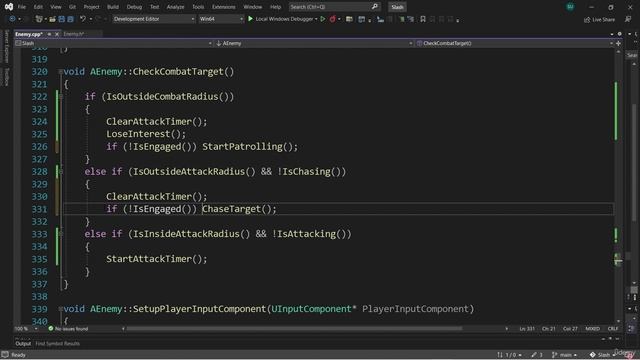Click the tab settings gear icon above the editor
640x360 pixels.
620,34
